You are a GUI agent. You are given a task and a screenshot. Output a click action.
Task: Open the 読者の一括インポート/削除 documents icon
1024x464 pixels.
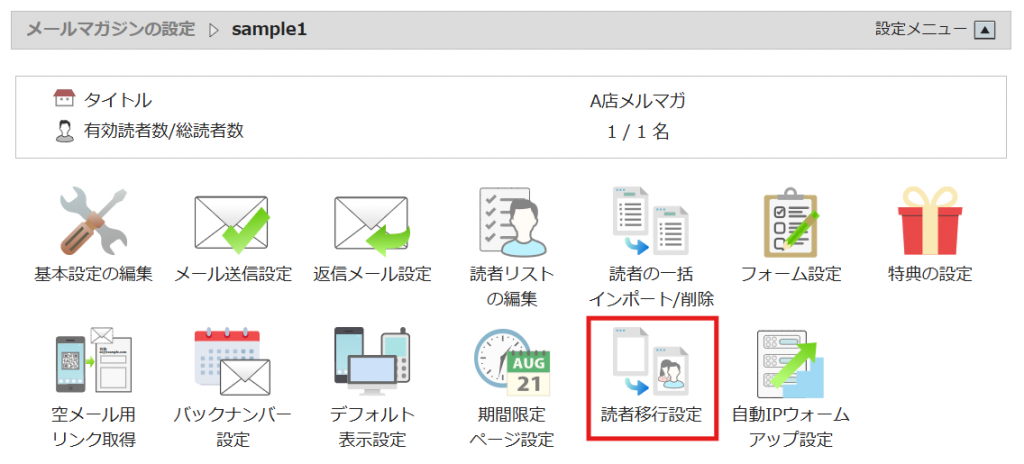pos(651,222)
